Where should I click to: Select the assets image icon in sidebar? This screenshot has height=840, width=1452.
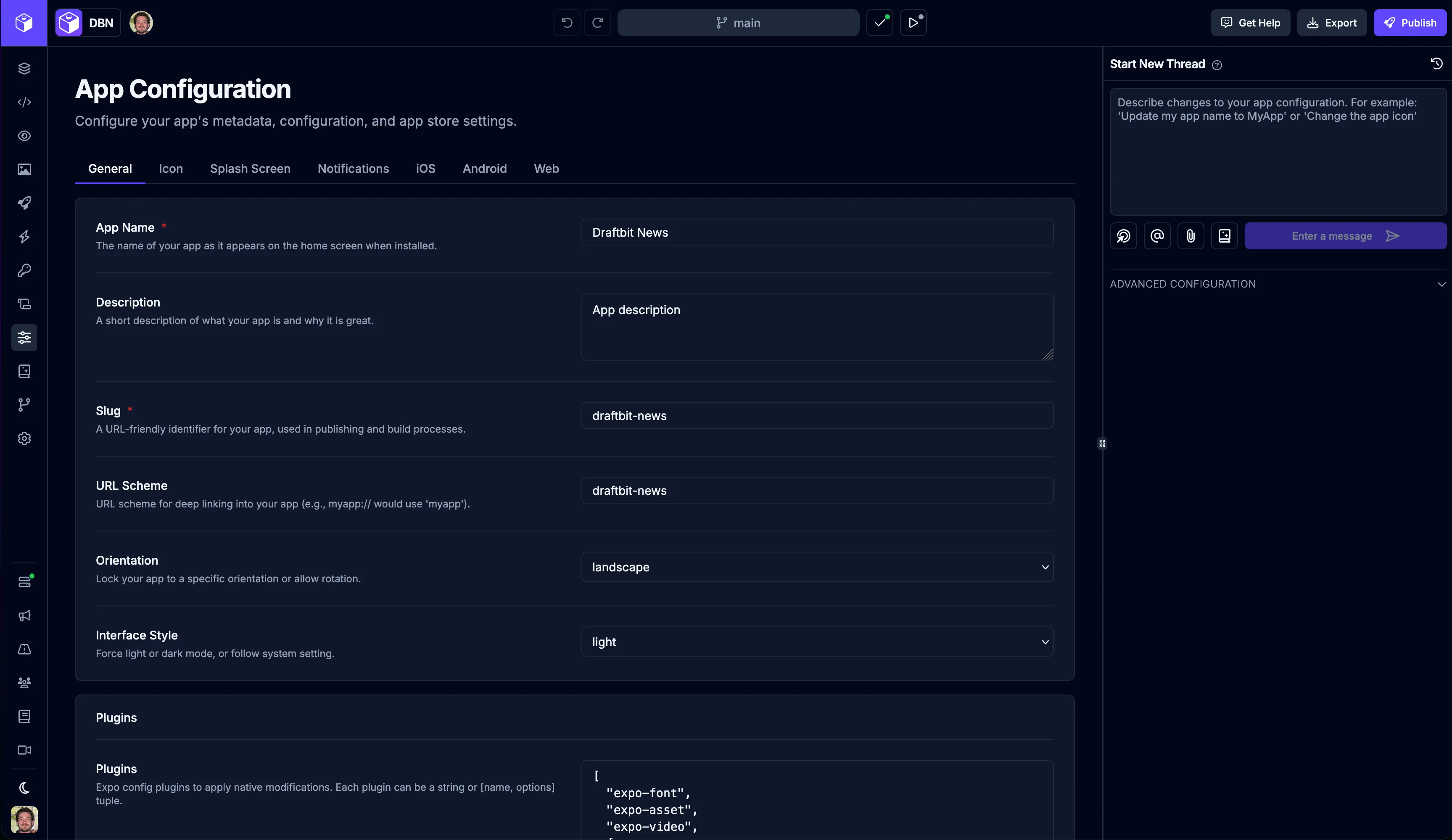click(x=24, y=169)
